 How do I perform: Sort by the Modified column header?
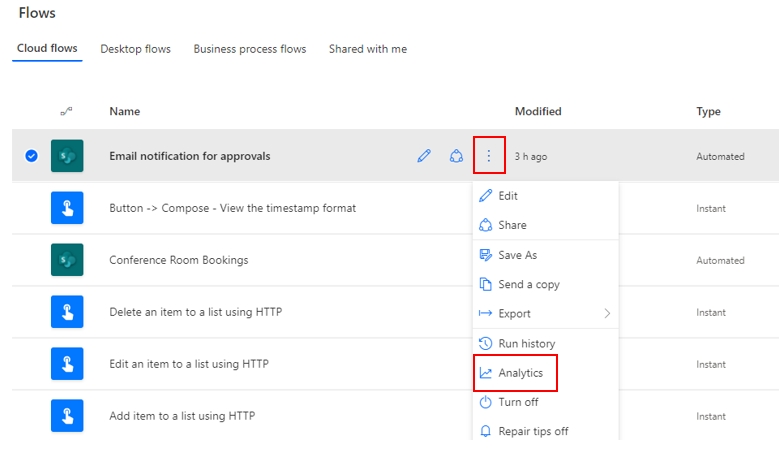tap(538, 111)
